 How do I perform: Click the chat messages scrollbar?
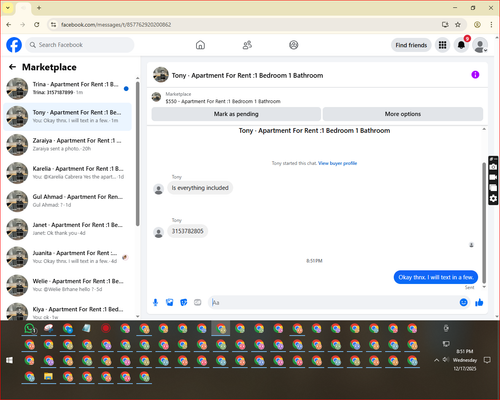(x=484, y=223)
